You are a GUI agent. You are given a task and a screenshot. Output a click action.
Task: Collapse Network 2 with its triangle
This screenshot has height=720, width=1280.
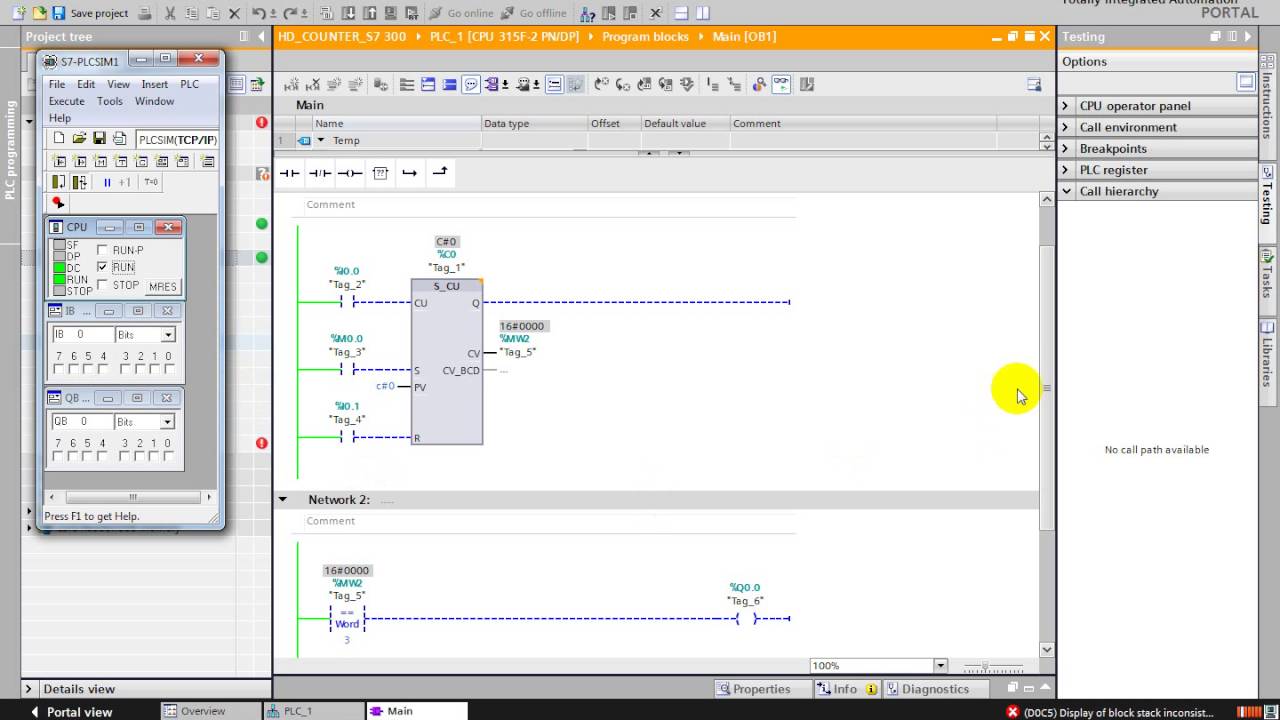pyautogui.click(x=283, y=499)
